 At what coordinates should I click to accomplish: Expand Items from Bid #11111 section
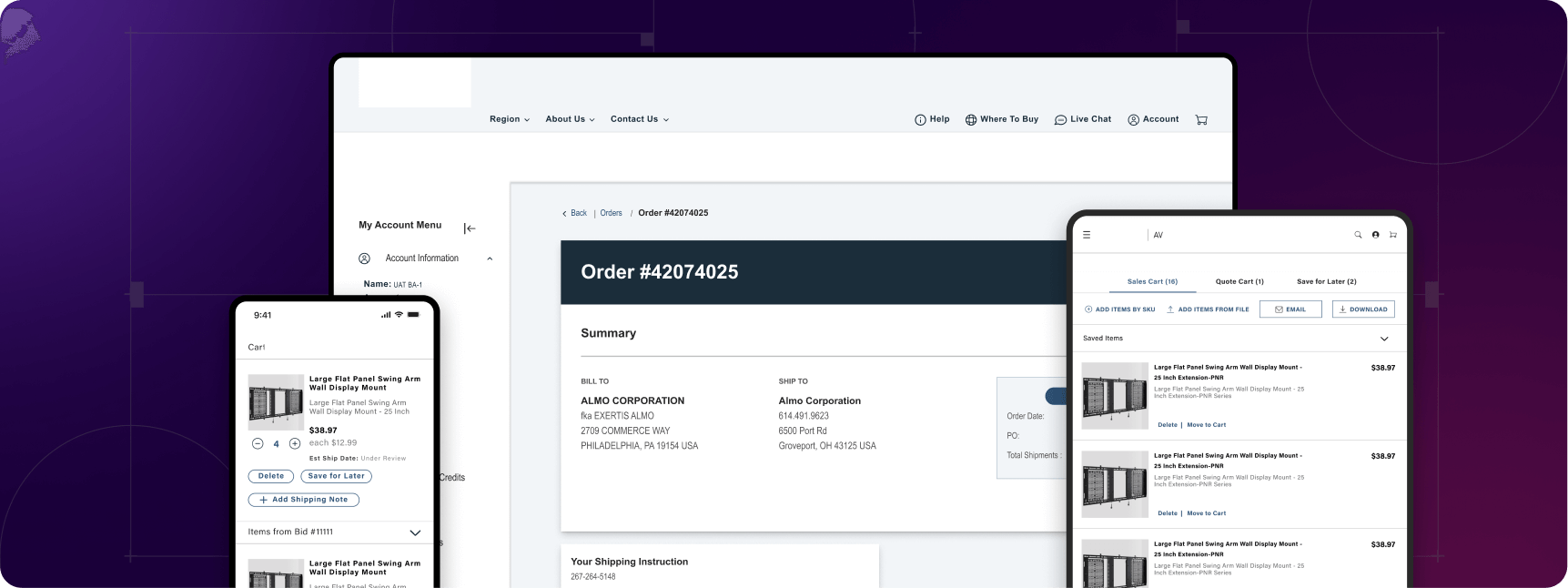tap(415, 532)
